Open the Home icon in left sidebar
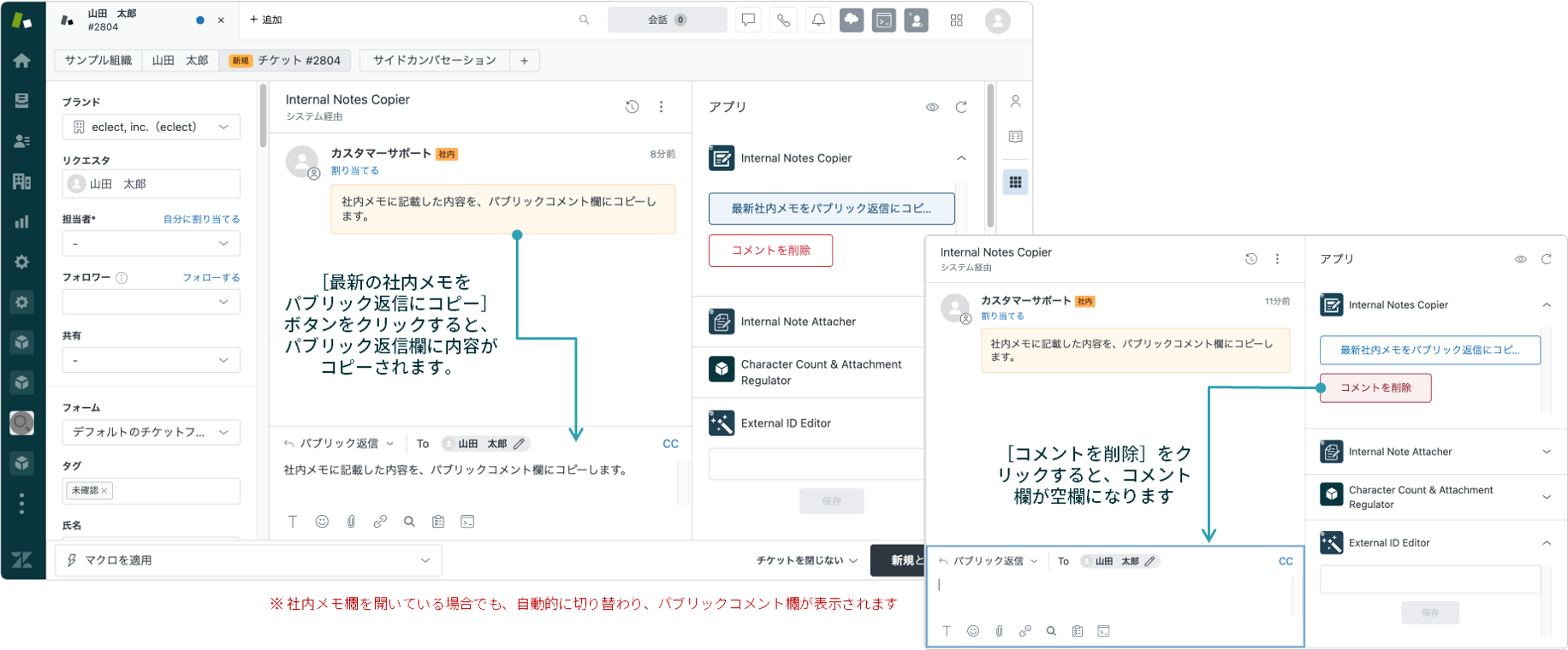The width and height of the screenshot is (1568, 650). click(x=22, y=61)
